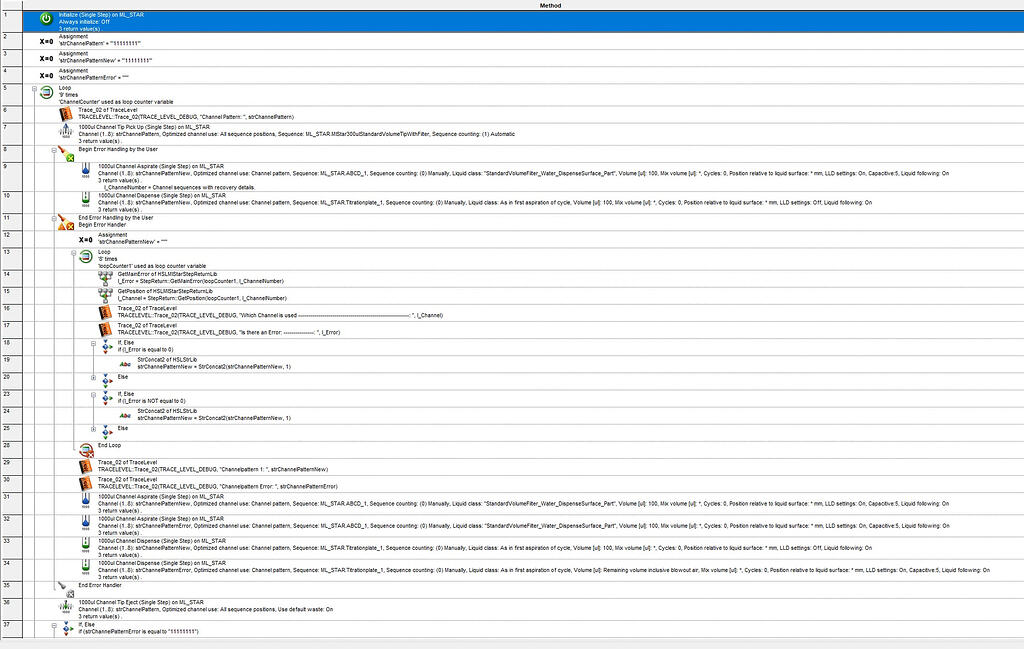
Task: Select the End Error Handler step on line 35
Action: [100, 585]
